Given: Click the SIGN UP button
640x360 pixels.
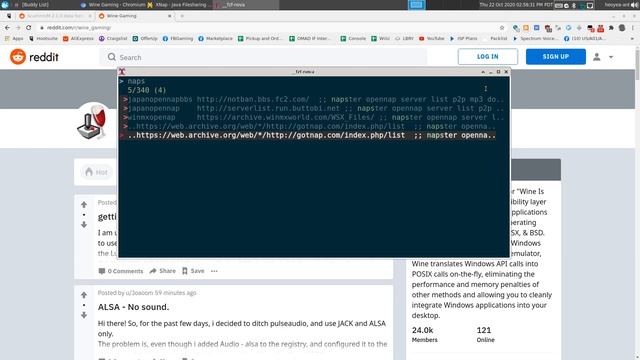Looking at the screenshot, I should tap(556, 57).
